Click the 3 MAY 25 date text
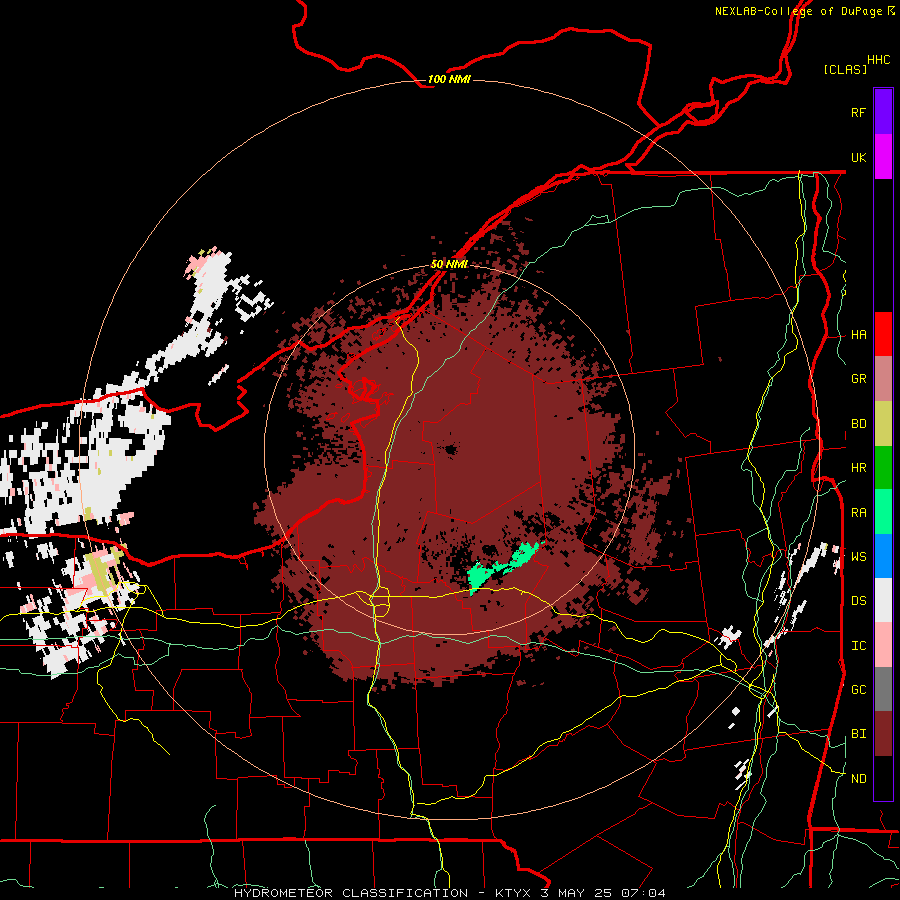 [575, 893]
